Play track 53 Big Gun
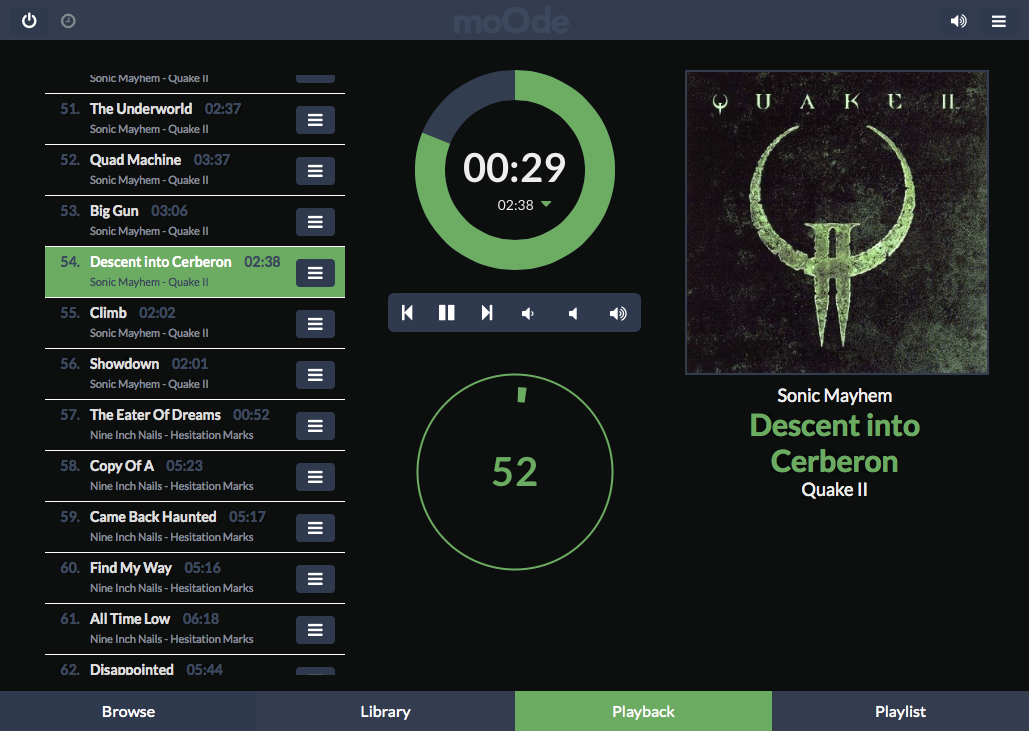This screenshot has height=731, width=1029. pos(195,221)
